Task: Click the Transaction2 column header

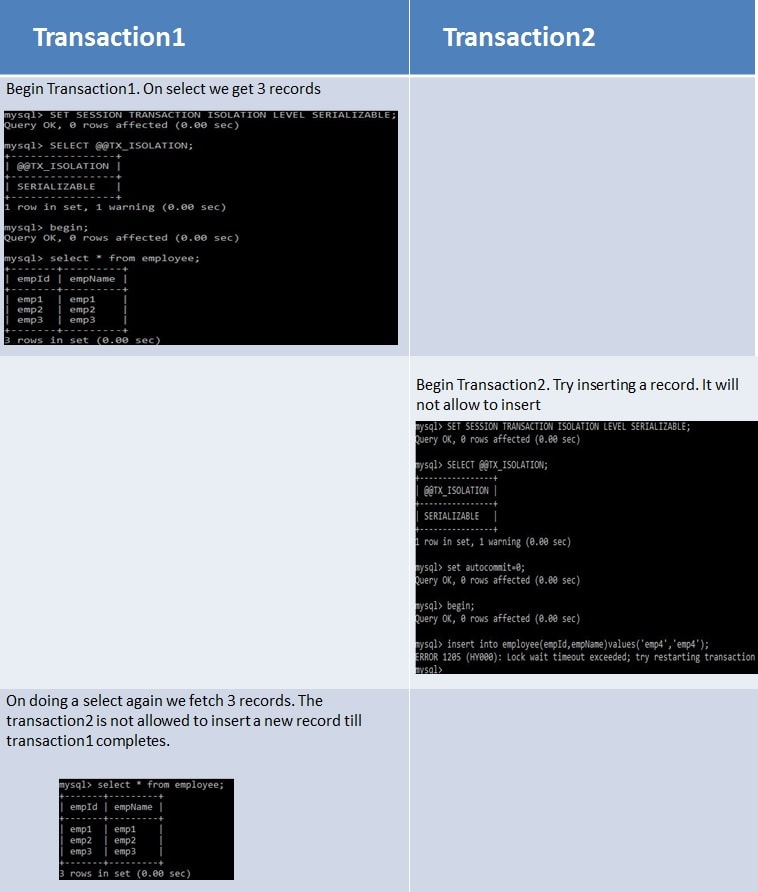Action: click(519, 38)
